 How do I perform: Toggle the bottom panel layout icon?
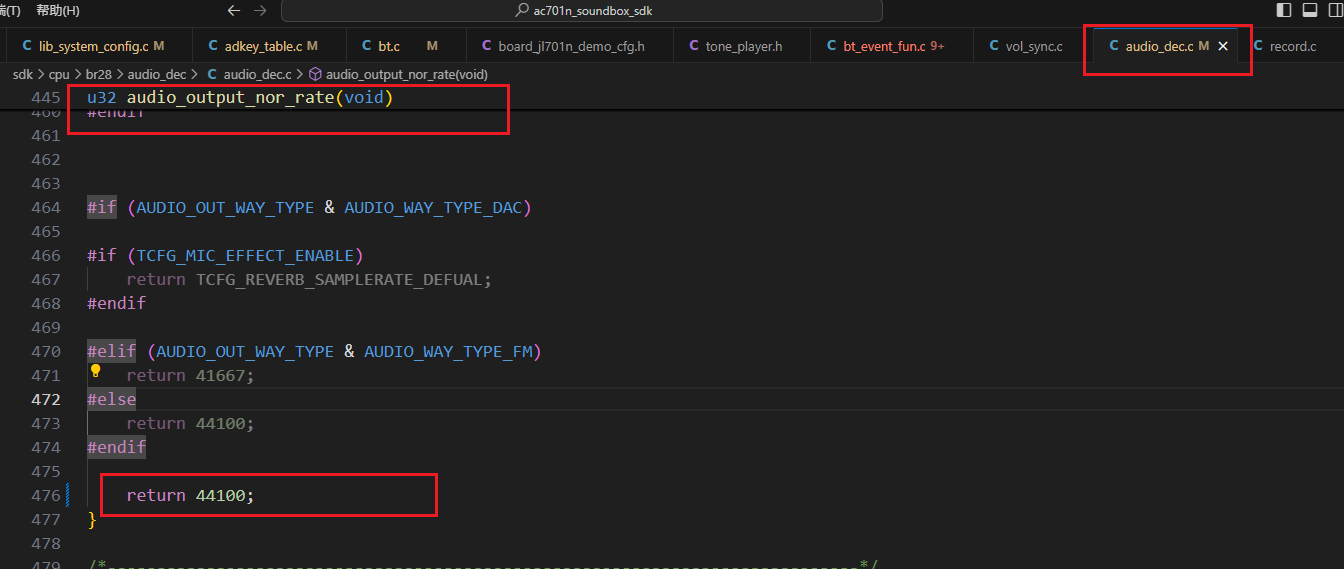(x=1309, y=10)
